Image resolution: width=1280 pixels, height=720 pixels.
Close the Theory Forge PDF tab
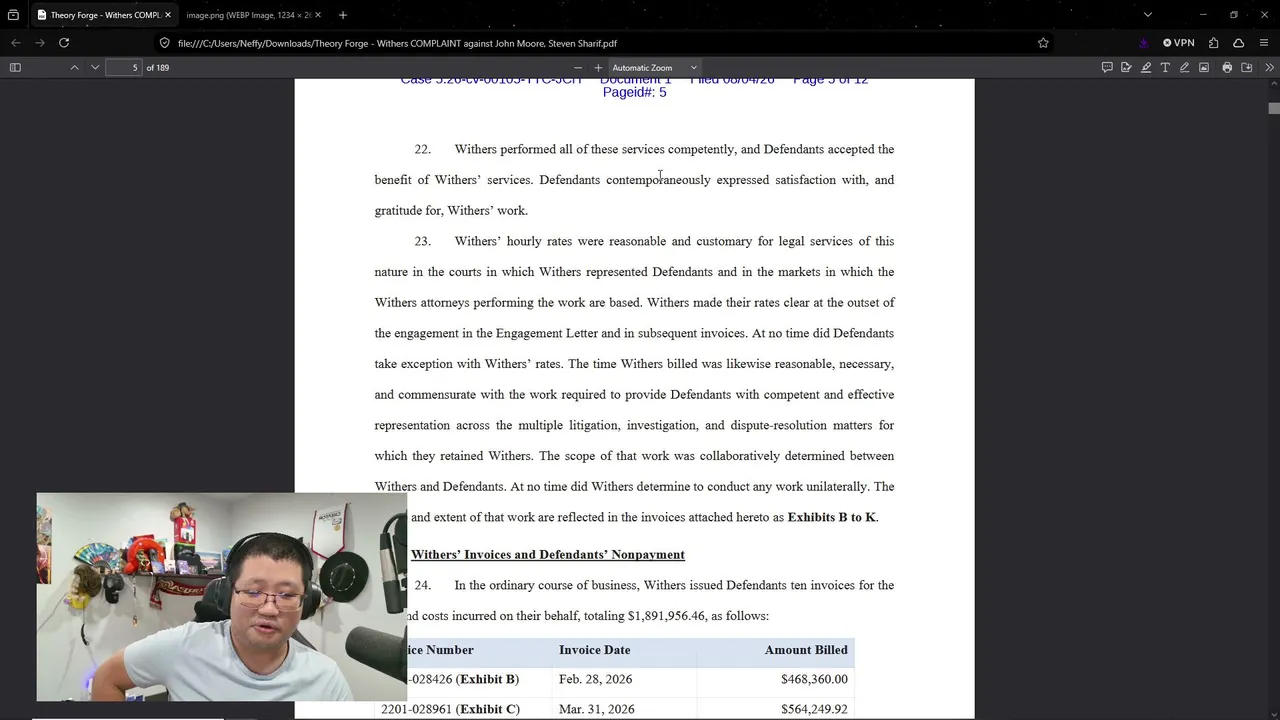[x=168, y=15]
